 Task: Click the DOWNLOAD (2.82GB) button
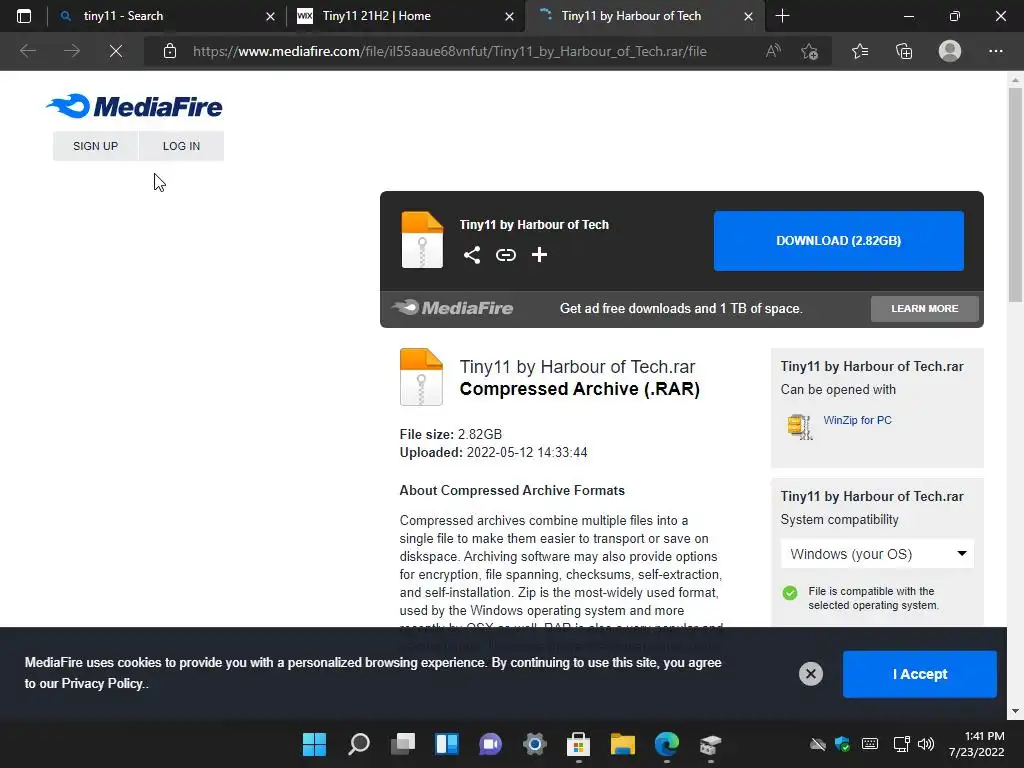(839, 240)
